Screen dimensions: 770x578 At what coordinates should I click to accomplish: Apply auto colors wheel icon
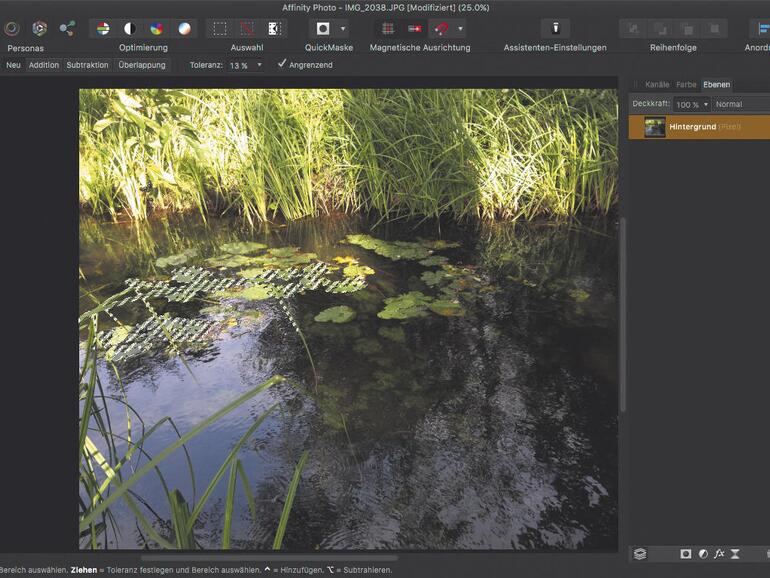point(157,28)
